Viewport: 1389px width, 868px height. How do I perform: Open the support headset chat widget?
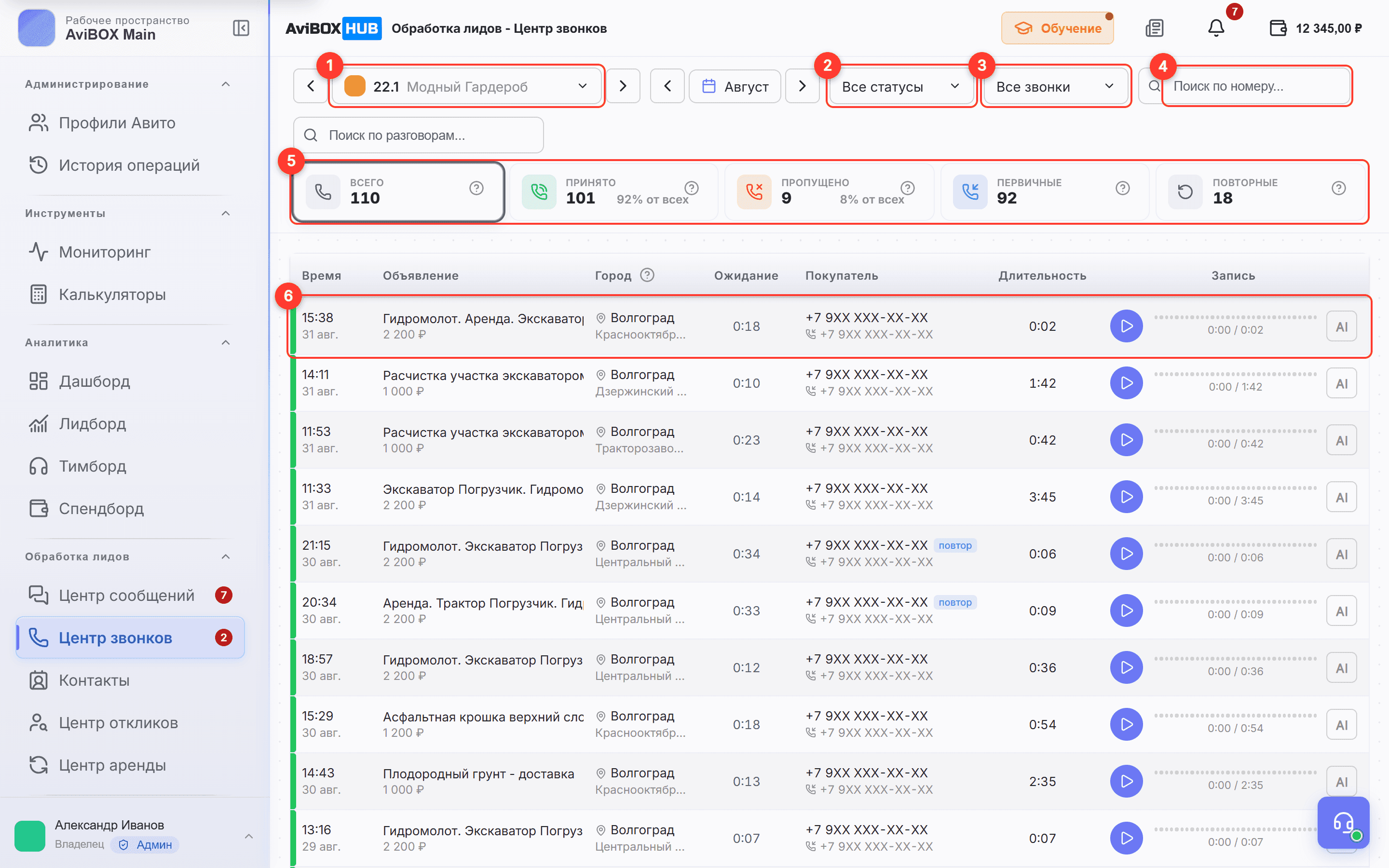coord(1343,822)
